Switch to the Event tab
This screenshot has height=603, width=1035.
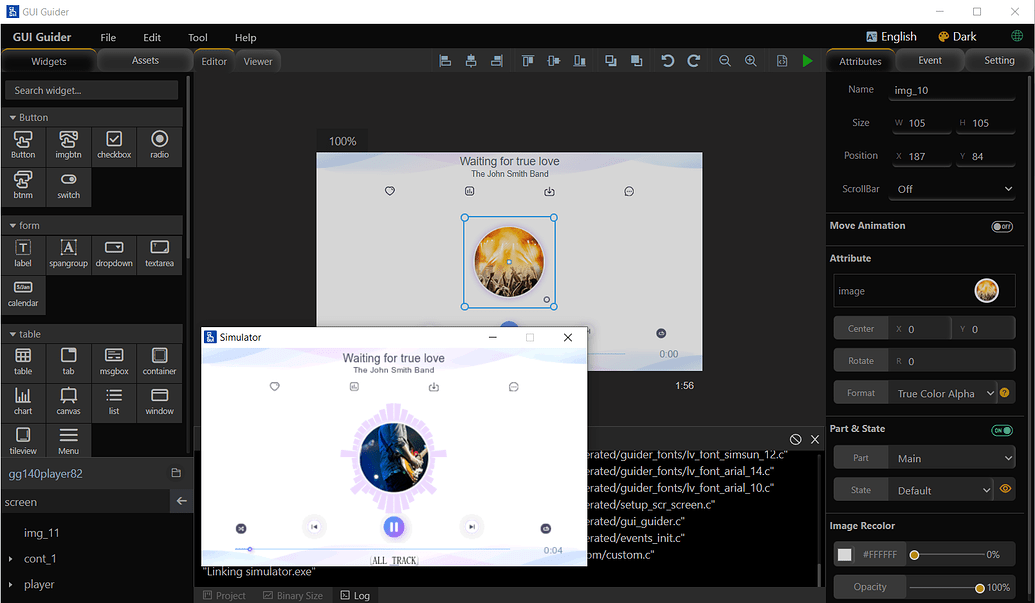pyautogui.click(x=929, y=60)
